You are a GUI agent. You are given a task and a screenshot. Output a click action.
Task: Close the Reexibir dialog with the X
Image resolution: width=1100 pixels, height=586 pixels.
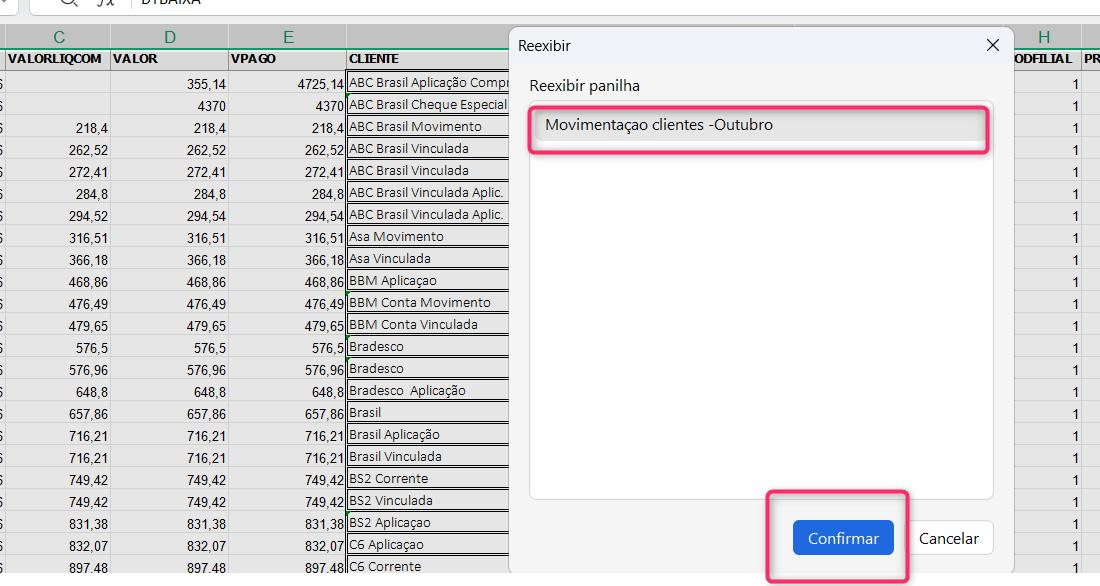[x=993, y=46]
